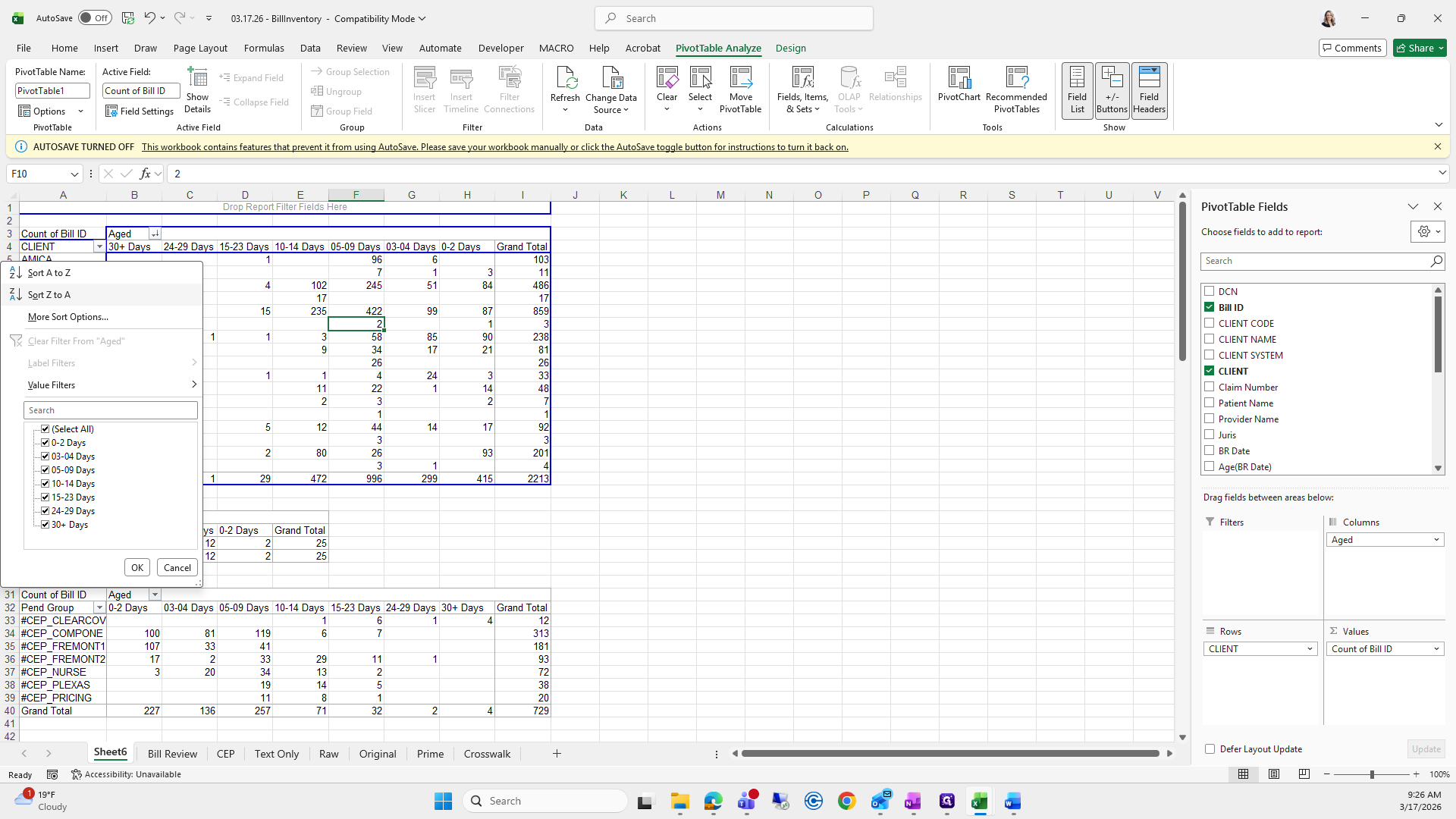
Task: Check the Claim Number field checkbox
Action: tap(1210, 387)
